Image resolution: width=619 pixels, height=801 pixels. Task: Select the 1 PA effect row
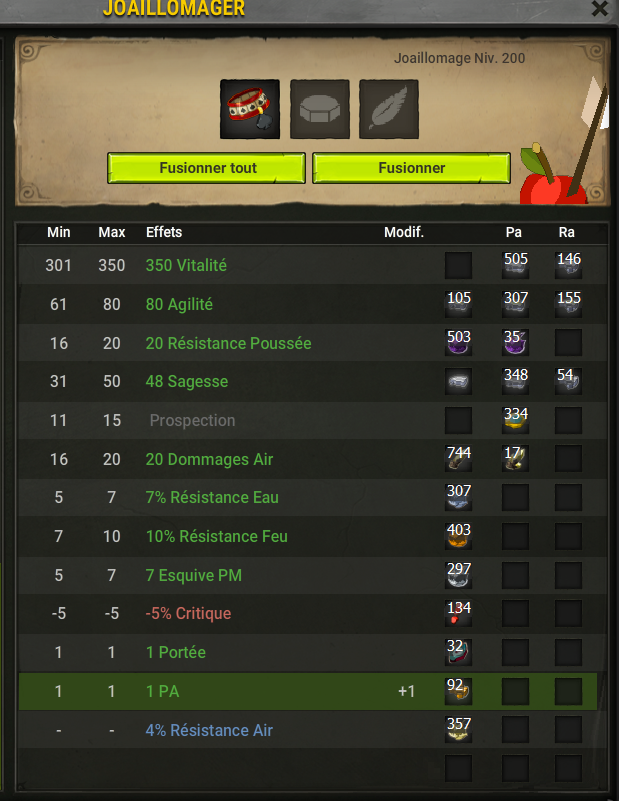point(308,691)
